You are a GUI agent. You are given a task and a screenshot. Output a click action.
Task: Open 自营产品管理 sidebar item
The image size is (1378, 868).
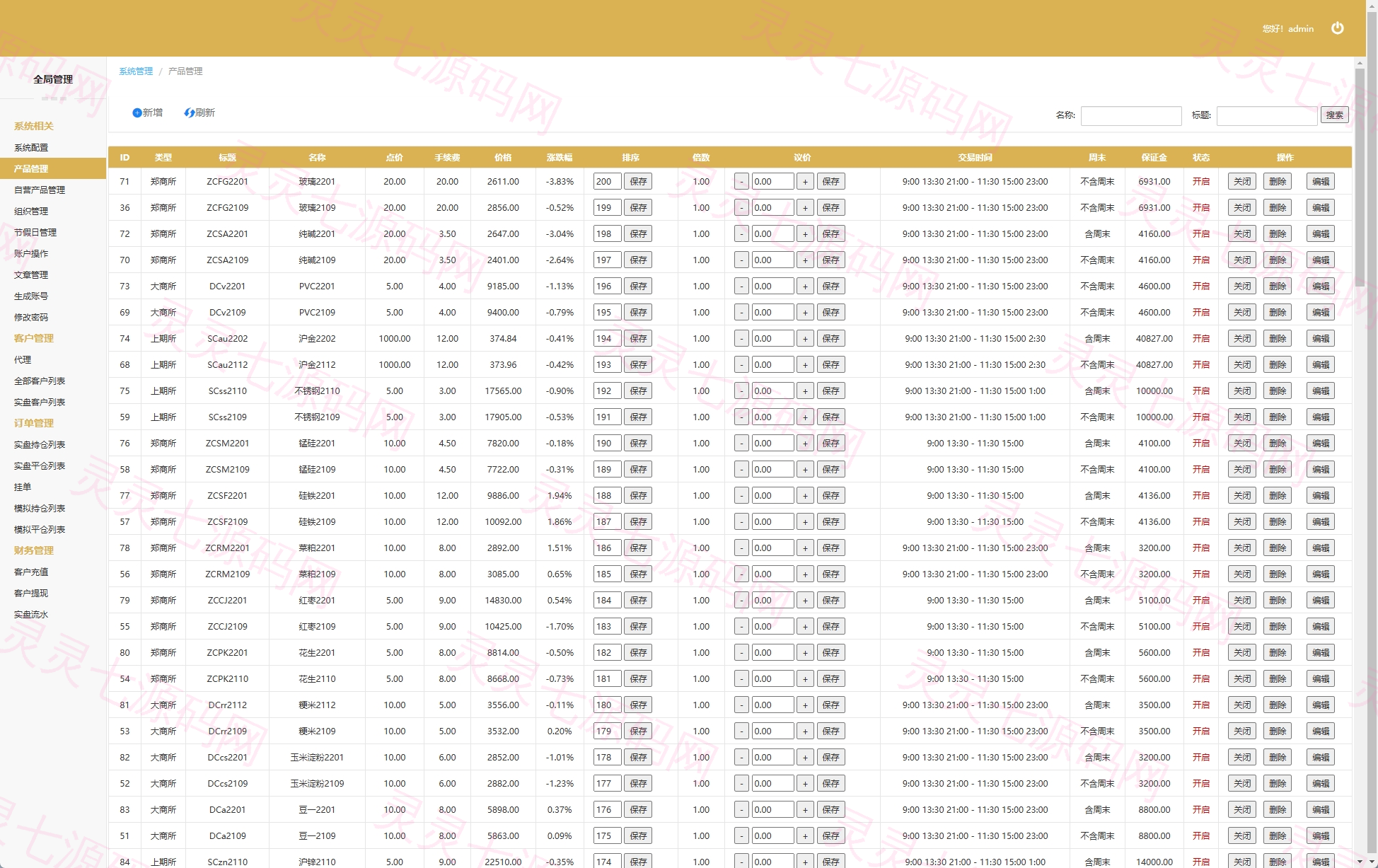[x=40, y=190]
